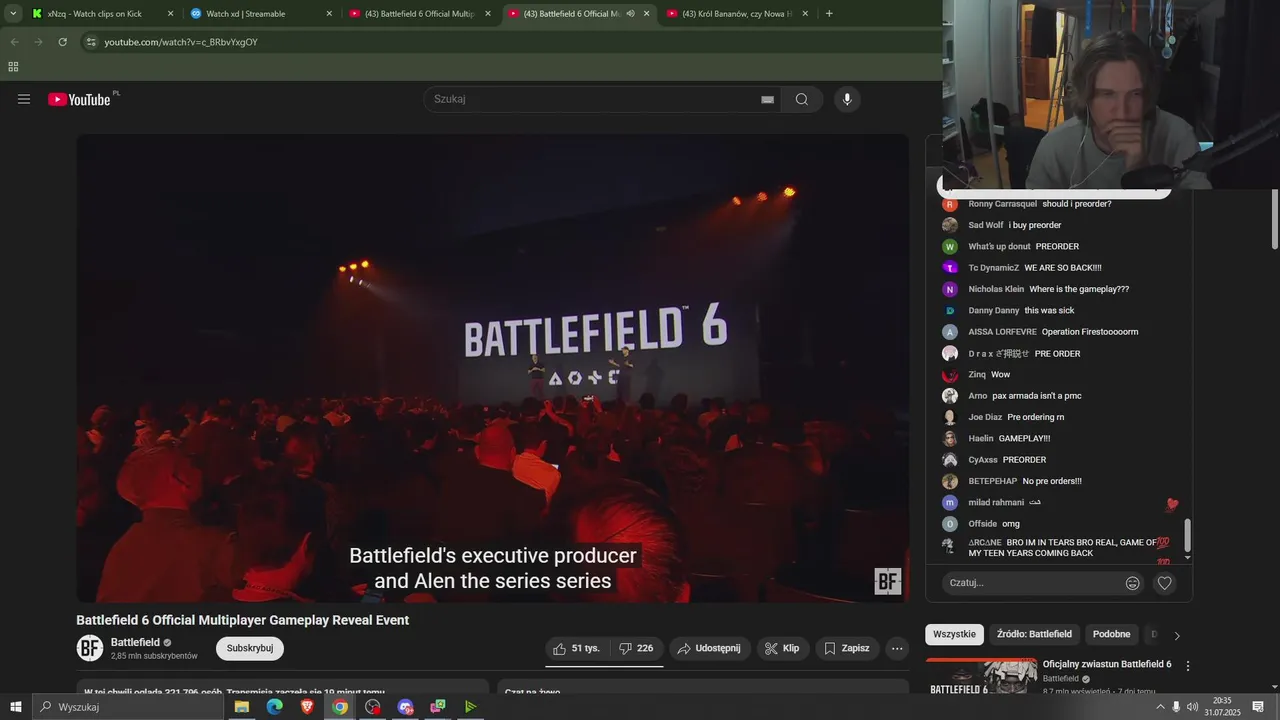Go to YouTube home via logo
This screenshot has height=720, width=1280.
tap(79, 99)
